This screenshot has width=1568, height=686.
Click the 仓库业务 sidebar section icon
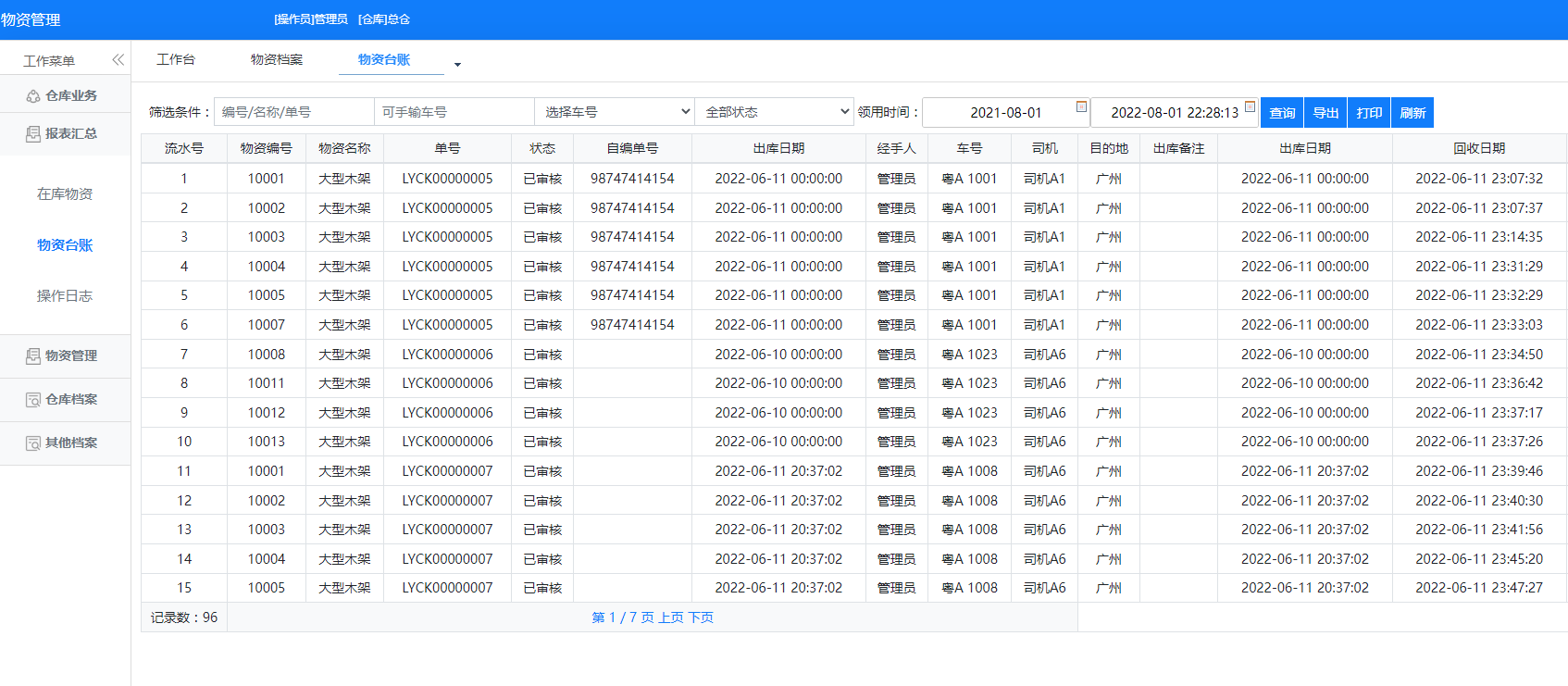click(x=33, y=96)
